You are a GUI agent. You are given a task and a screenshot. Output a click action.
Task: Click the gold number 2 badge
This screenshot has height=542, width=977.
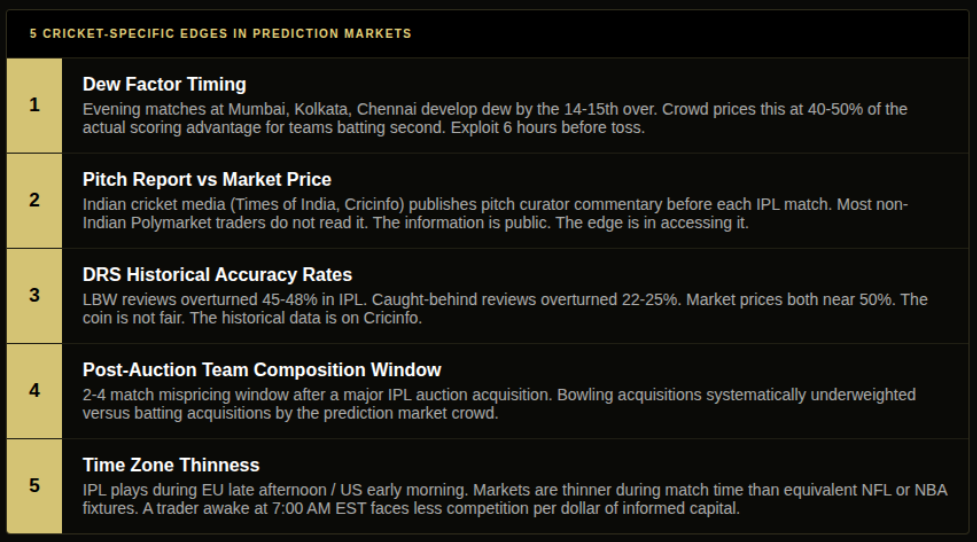coord(34,201)
